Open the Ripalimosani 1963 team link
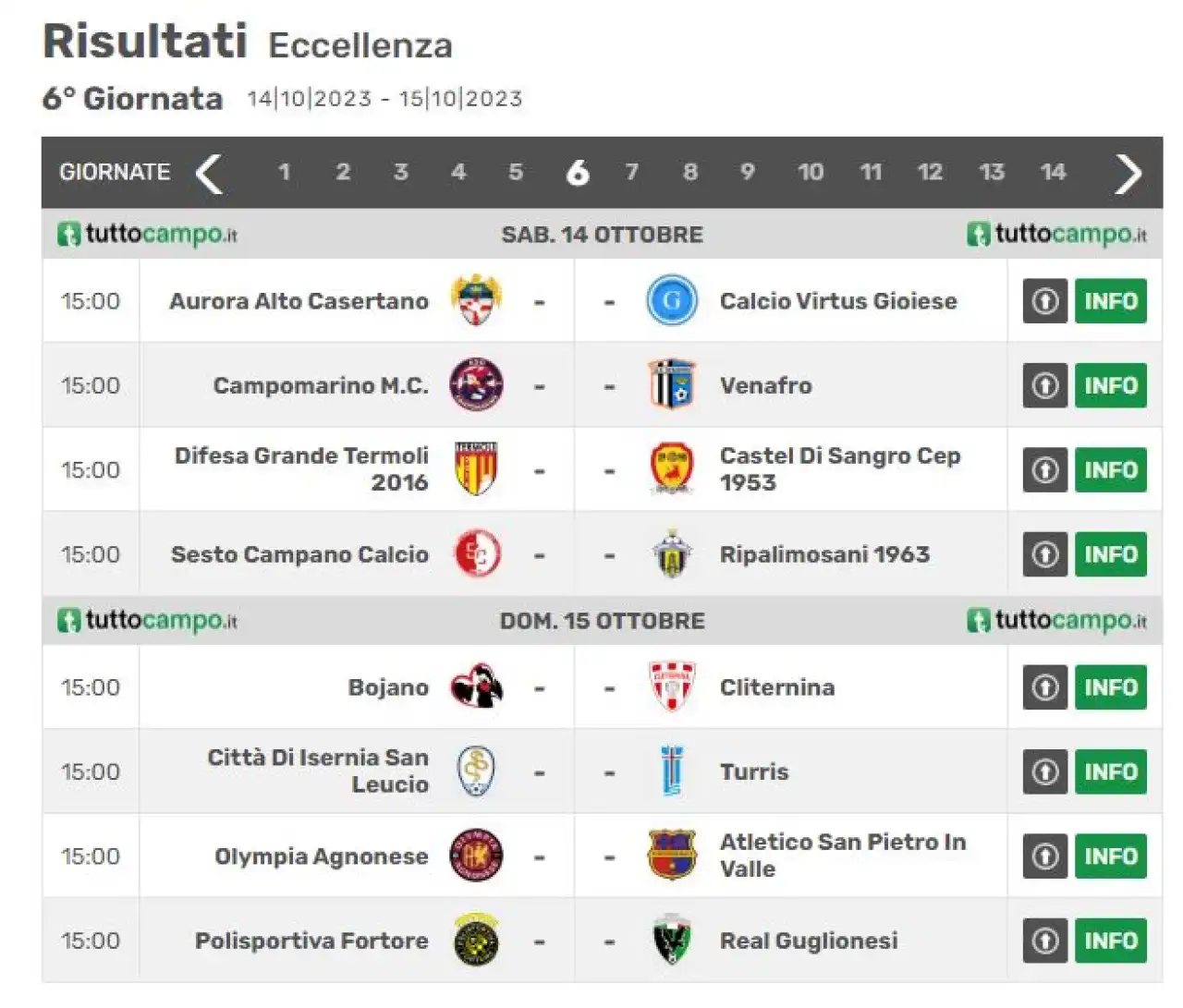Image resolution: width=1183 pixels, height=1008 pixels. (x=824, y=554)
